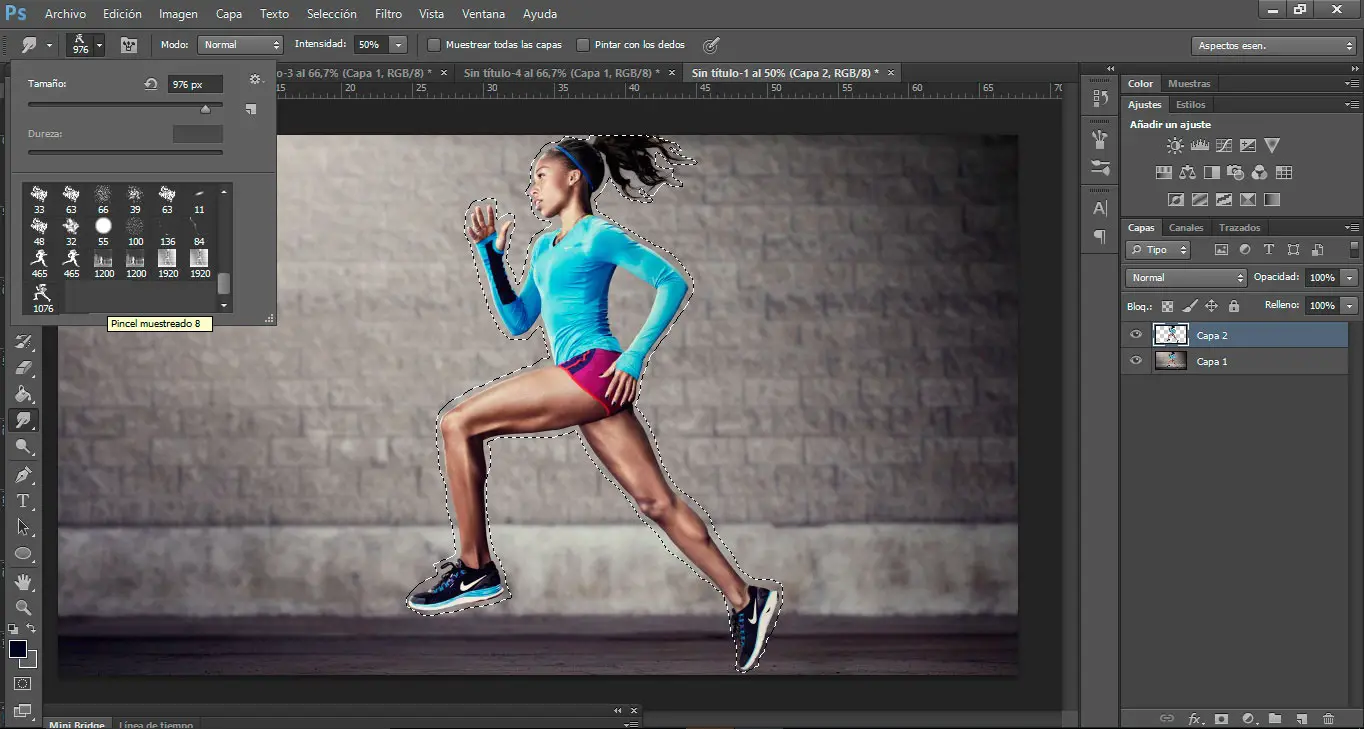Click the Tamaño size slider handle

point(206,108)
